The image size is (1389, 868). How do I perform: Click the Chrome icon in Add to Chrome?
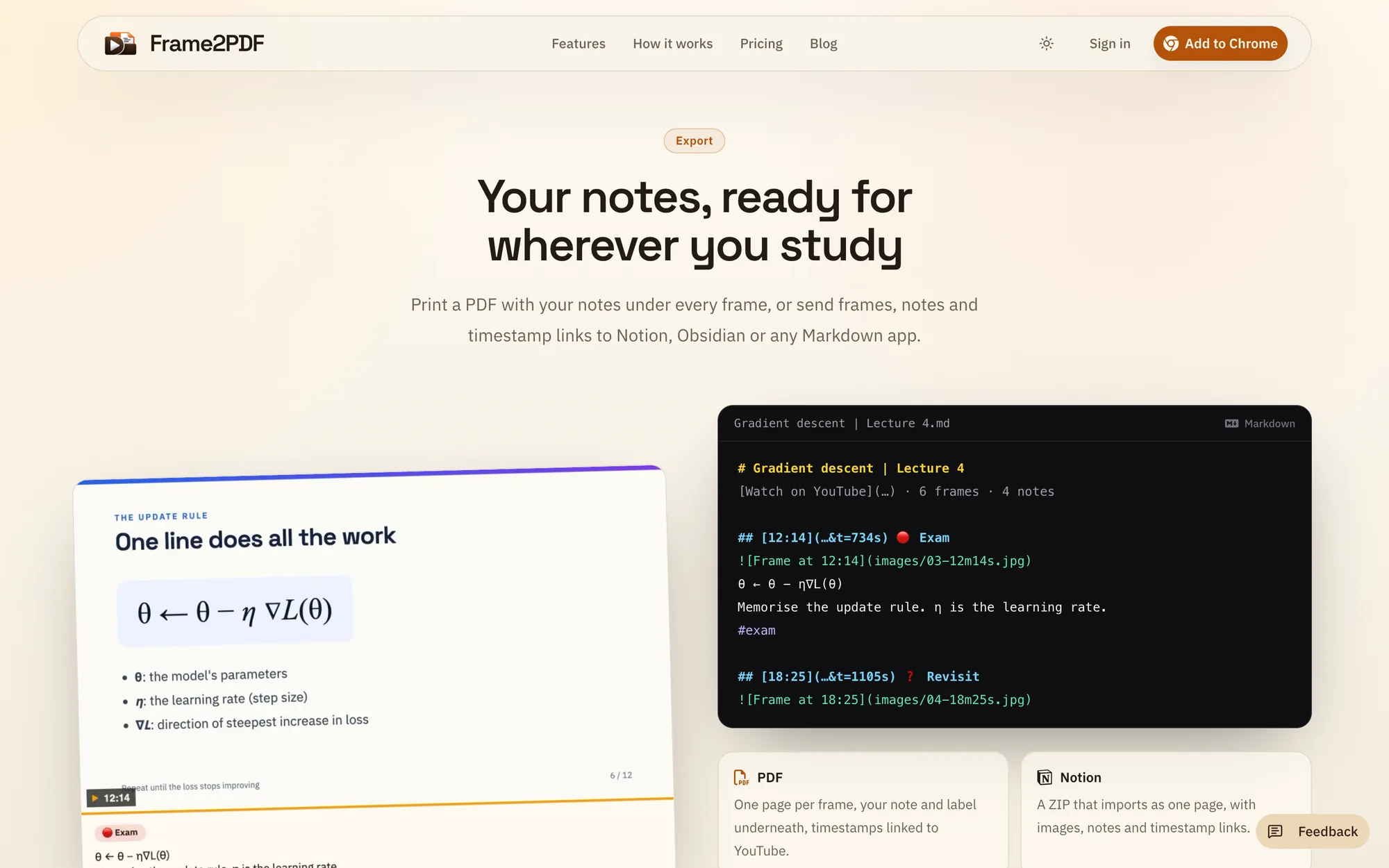coord(1171,44)
